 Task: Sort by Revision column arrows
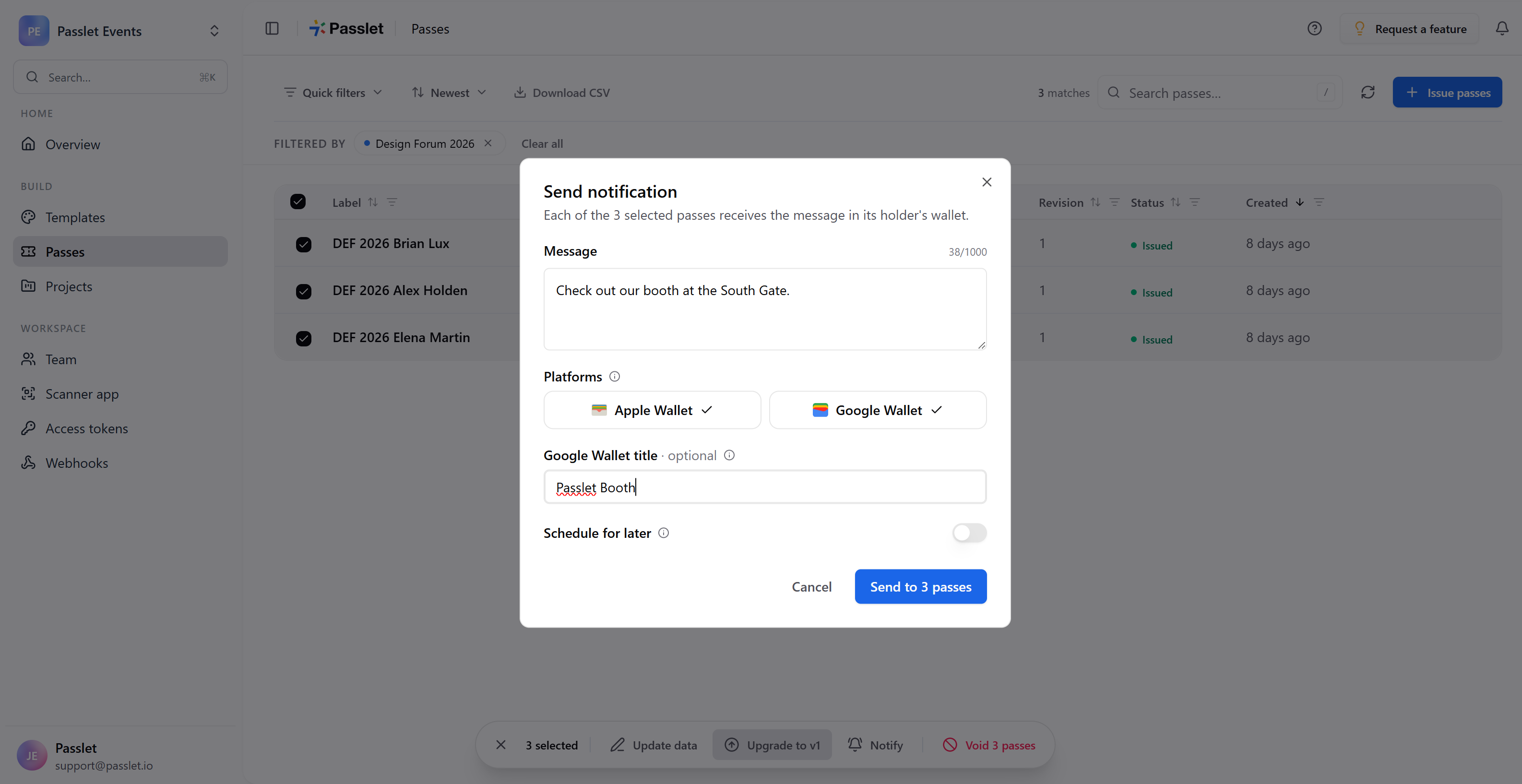tap(1095, 202)
